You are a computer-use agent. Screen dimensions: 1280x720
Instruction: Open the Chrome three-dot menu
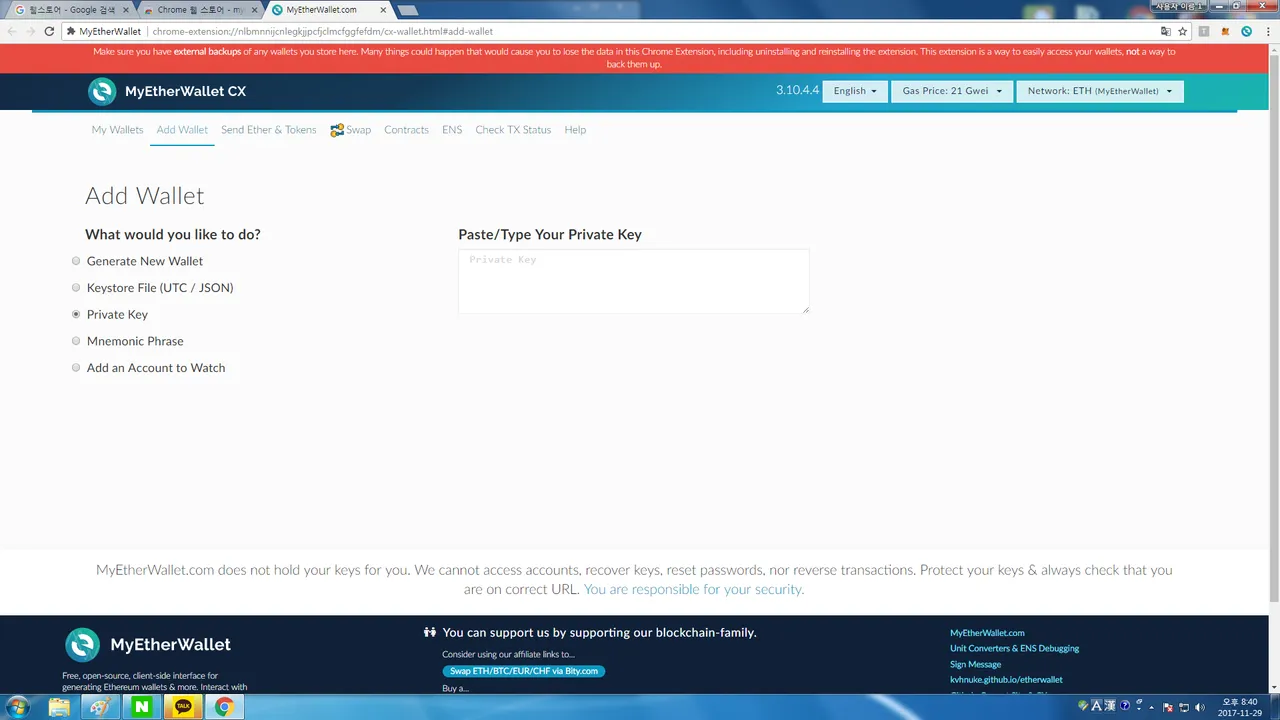pos(1267,31)
